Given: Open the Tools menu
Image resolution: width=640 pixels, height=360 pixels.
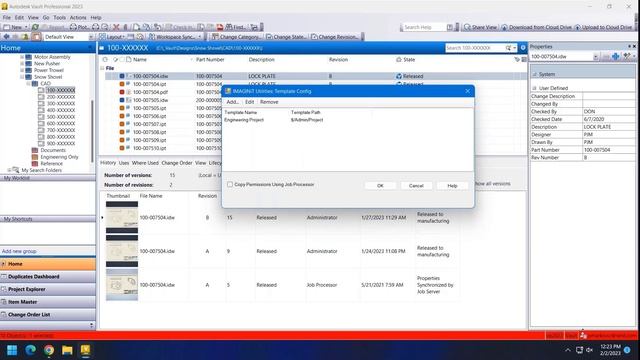Looking at the screenshot, I should point(59,18).
